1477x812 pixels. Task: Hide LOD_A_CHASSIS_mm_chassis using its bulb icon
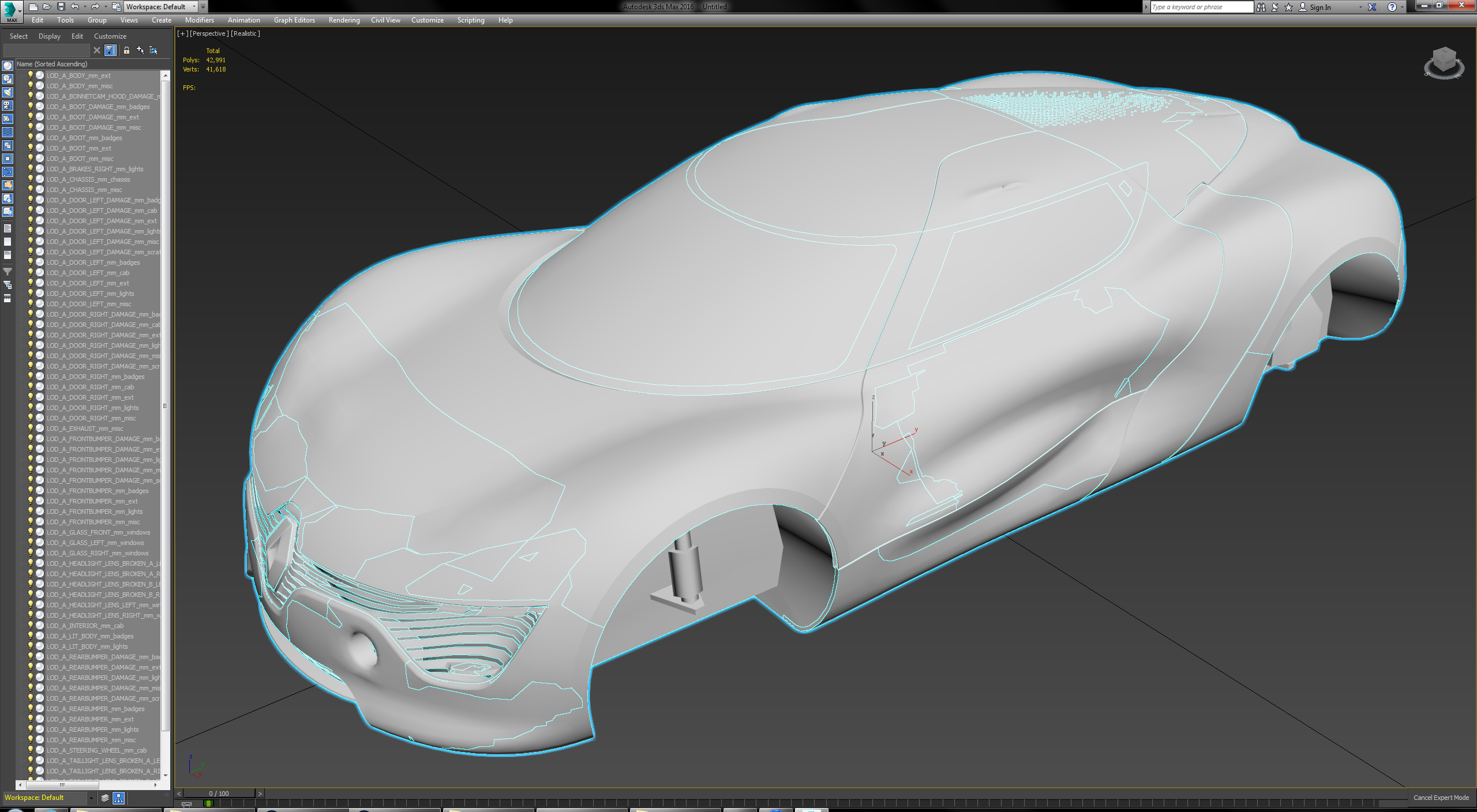click(31, 179)
